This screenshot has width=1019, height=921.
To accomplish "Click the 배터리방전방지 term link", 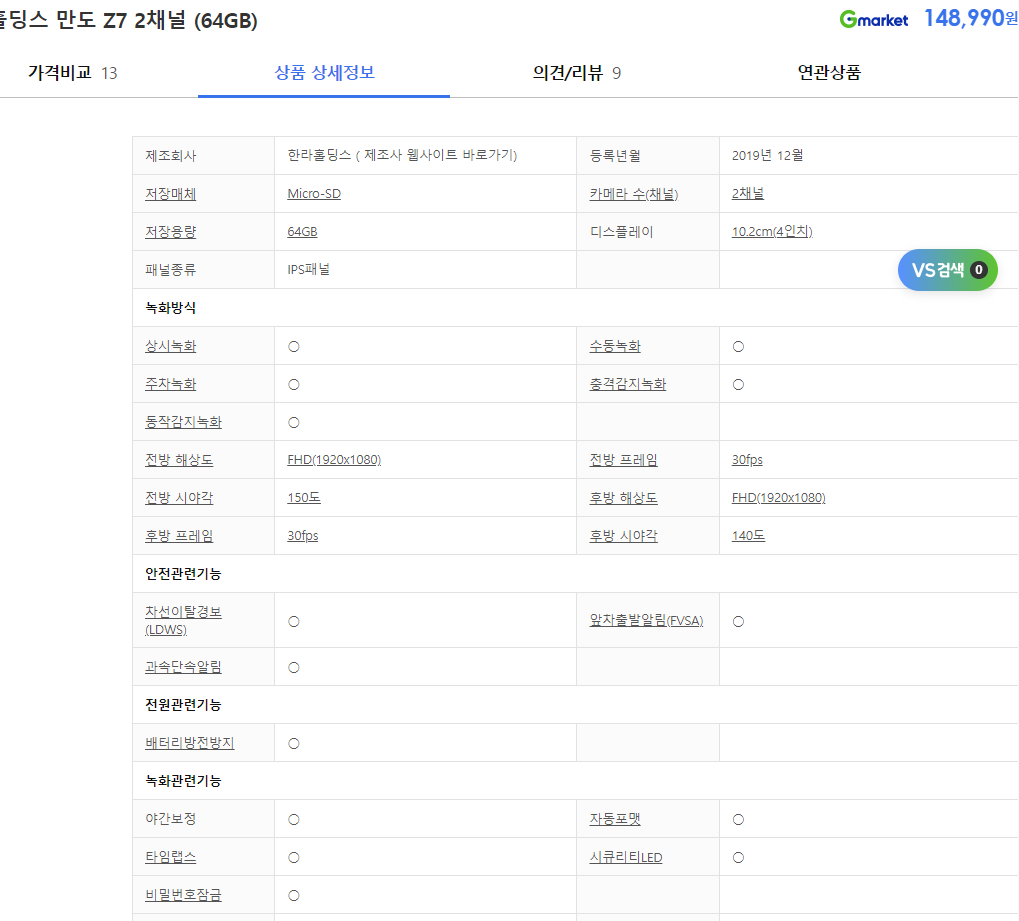I will pos(189,743).
